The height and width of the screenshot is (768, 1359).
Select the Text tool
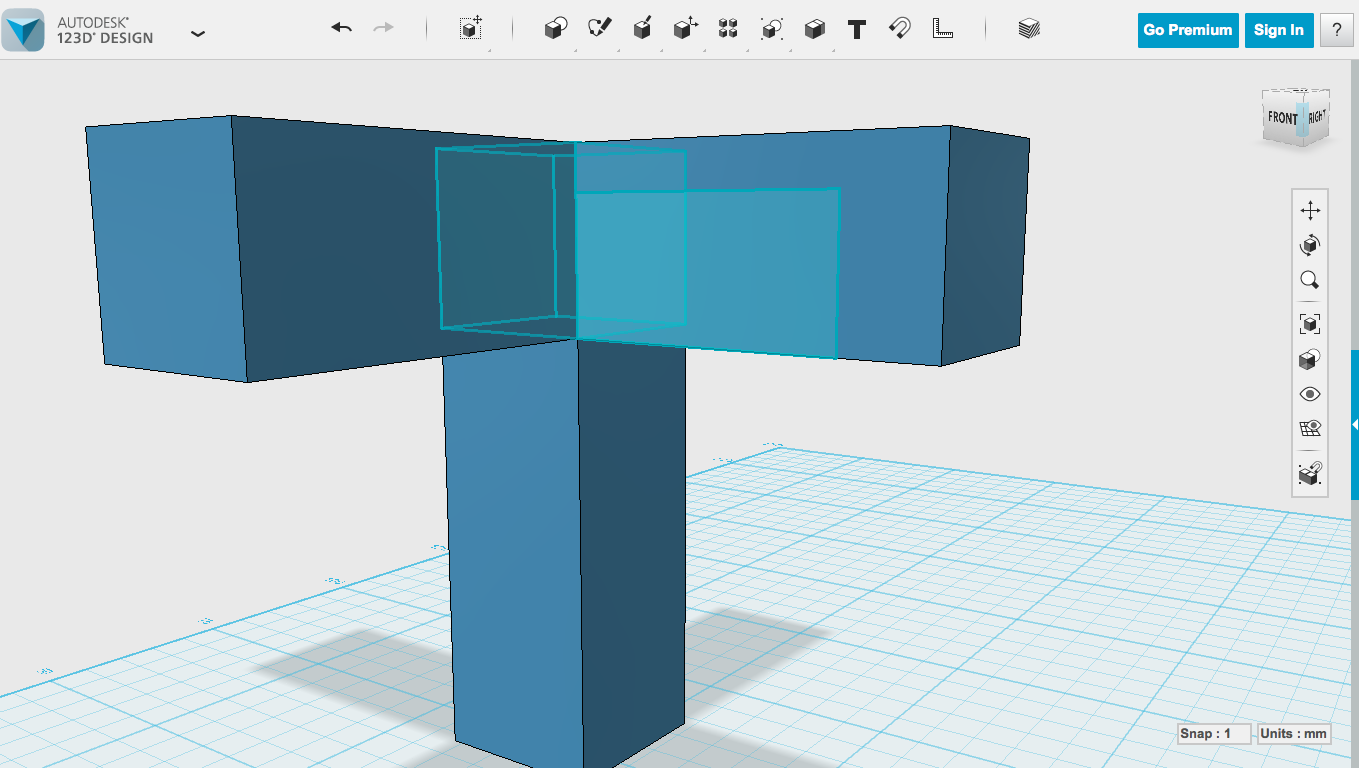click(x=857, y=29)
